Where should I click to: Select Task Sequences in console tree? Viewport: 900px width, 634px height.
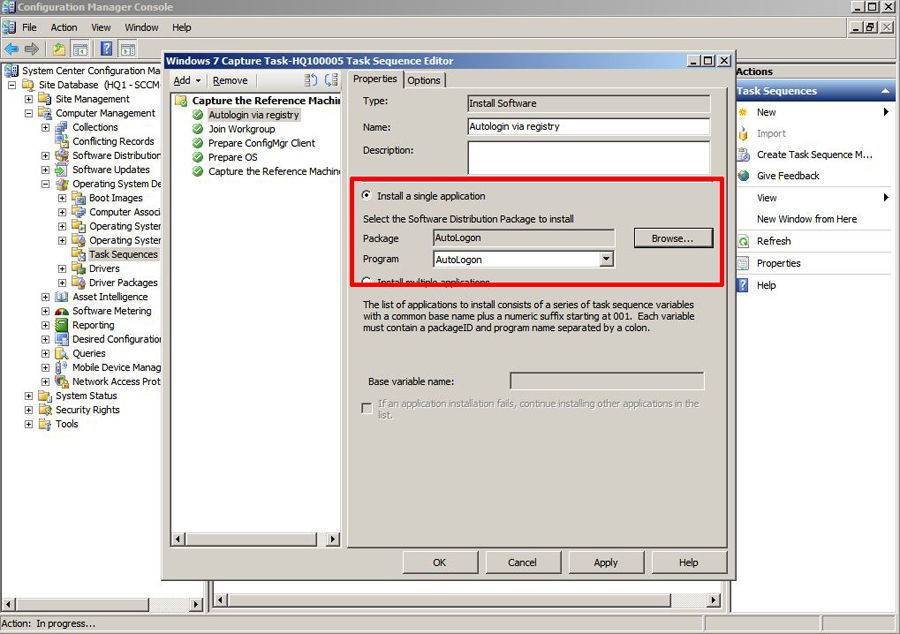pyautogui.click(x=123, y=254)
